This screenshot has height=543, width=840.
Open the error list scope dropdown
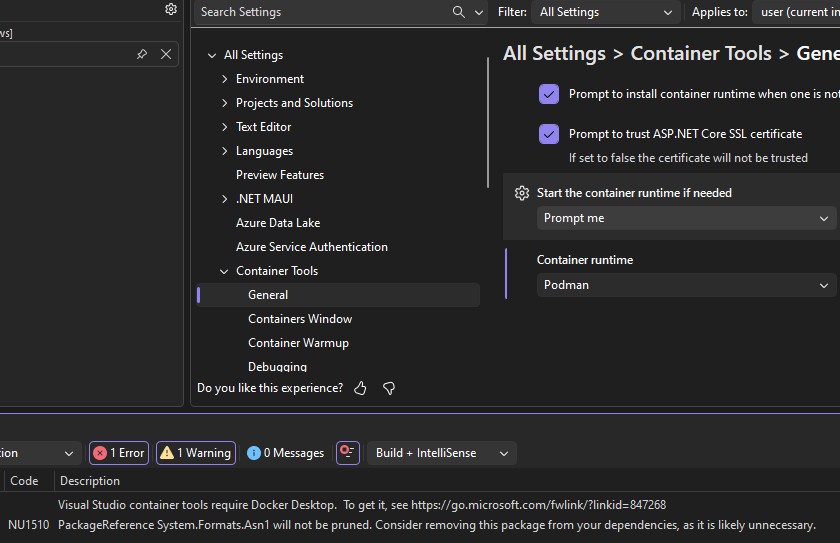(40, 453)
